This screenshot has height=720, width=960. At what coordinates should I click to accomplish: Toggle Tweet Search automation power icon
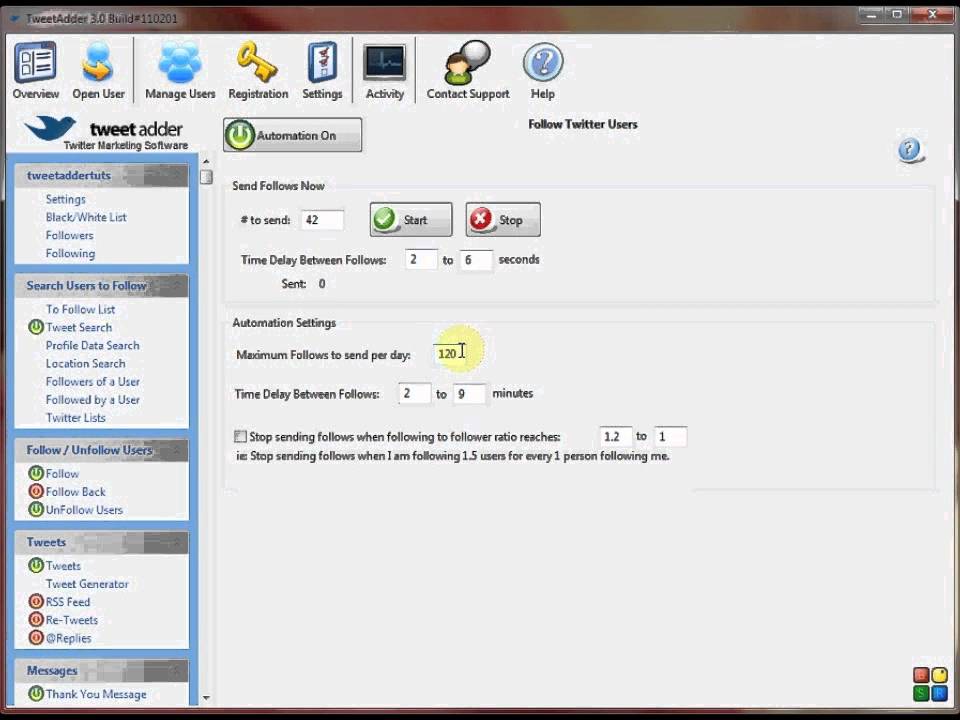(36, 327)
